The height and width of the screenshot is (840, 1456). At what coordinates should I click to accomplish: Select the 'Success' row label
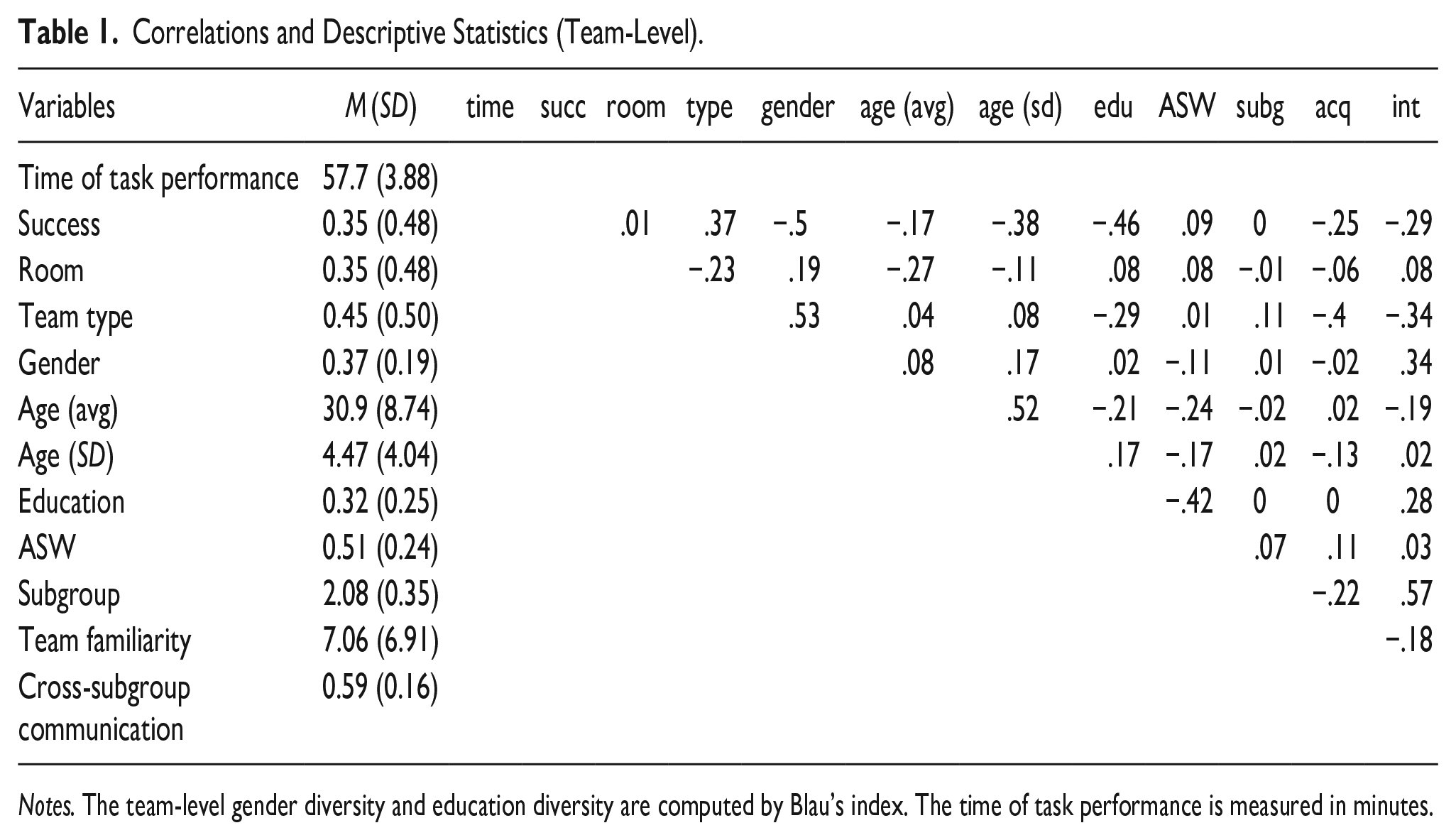coord(59,224)
